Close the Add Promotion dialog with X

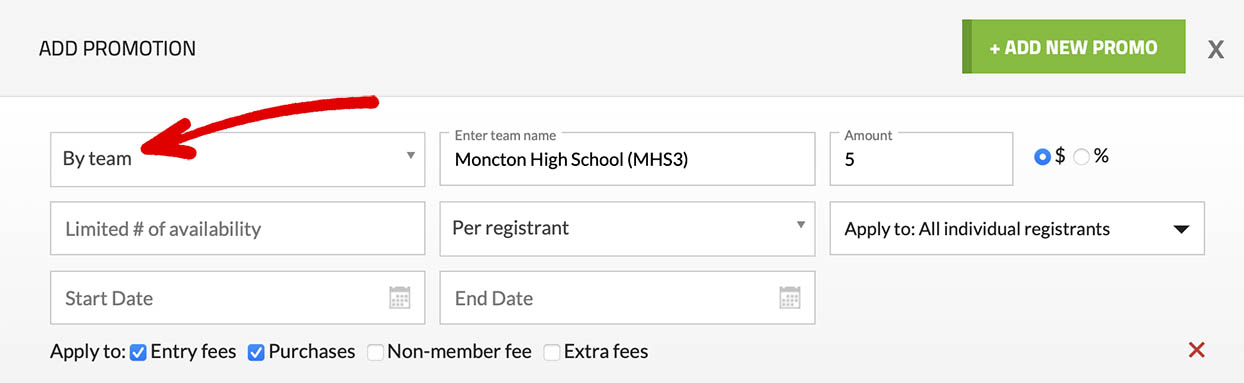[x=1216, y=50]
